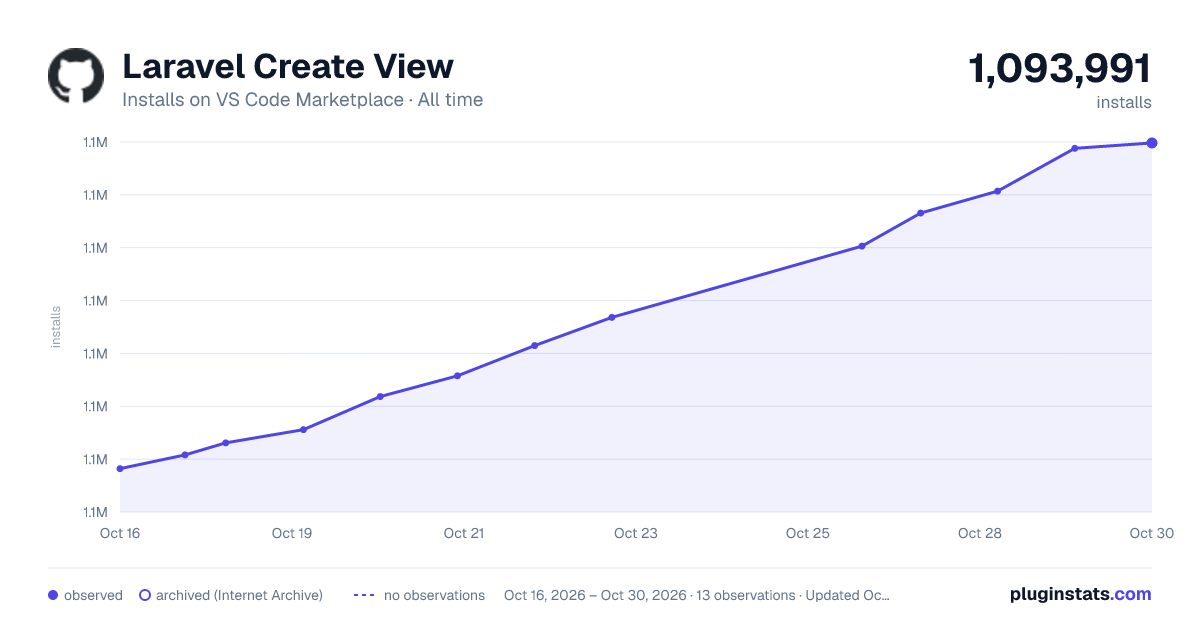Click the no observations legend label
This screenshot has width=1200, height=630.
click(434, 595)
